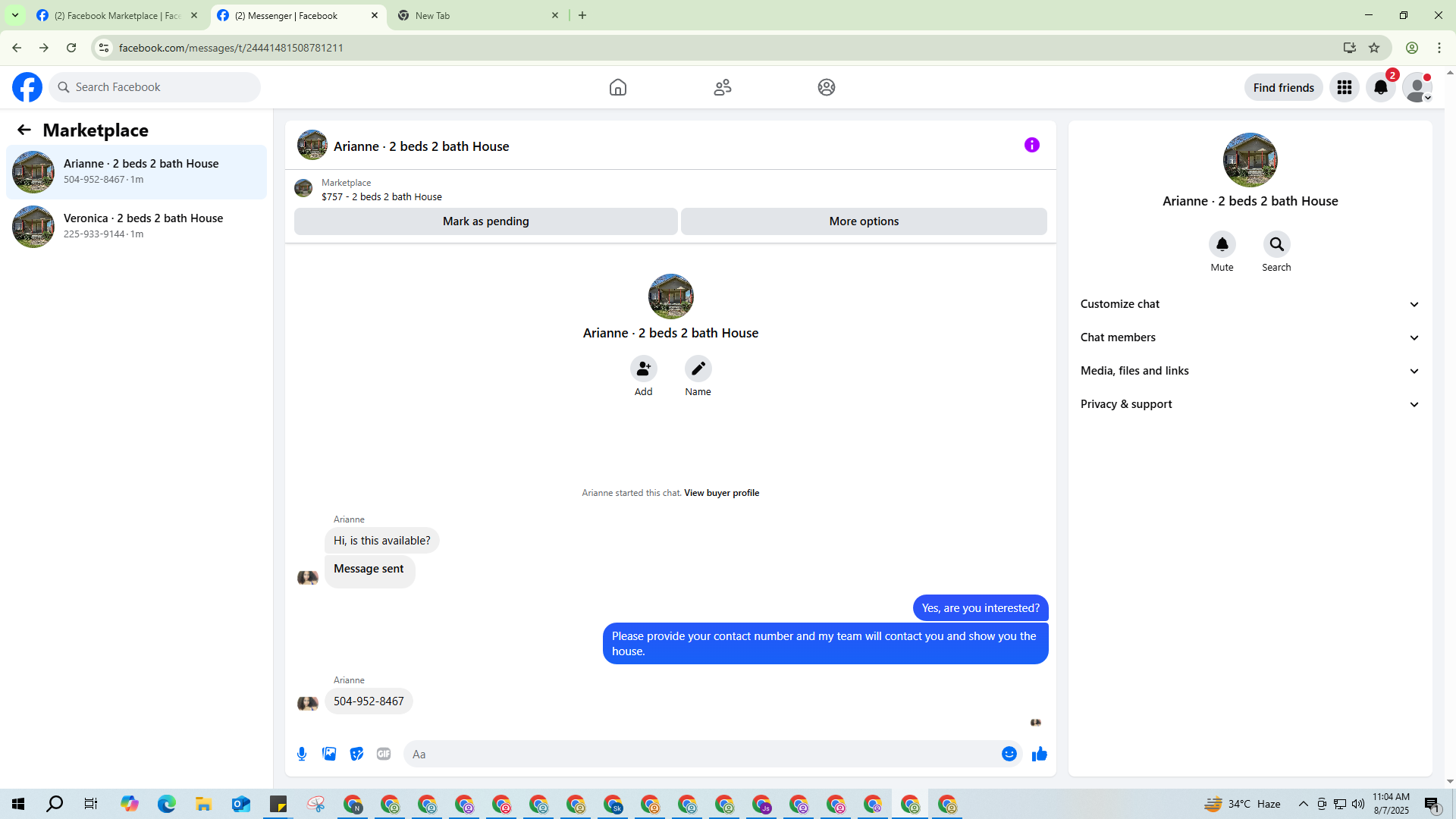Install app icon in address bar

(x=1350, y=48)
